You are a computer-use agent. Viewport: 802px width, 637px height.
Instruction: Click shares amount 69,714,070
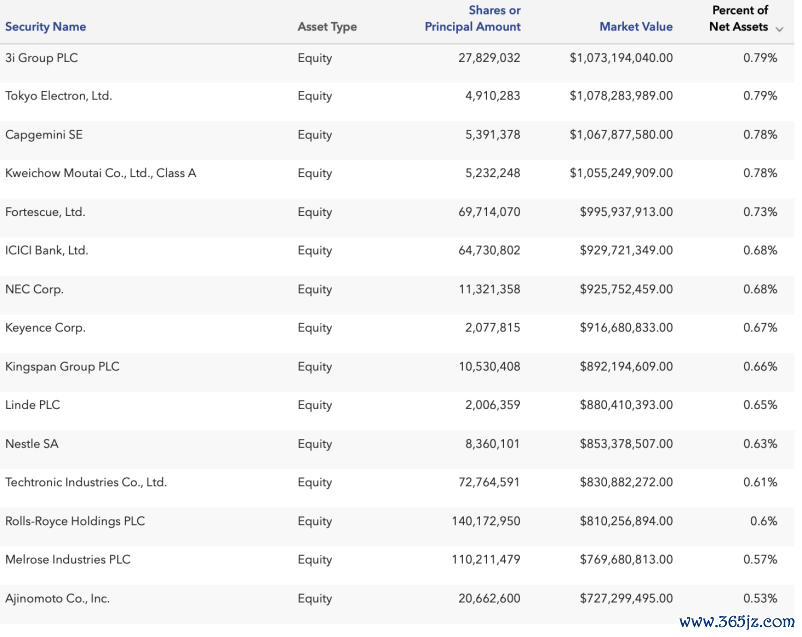489,212
